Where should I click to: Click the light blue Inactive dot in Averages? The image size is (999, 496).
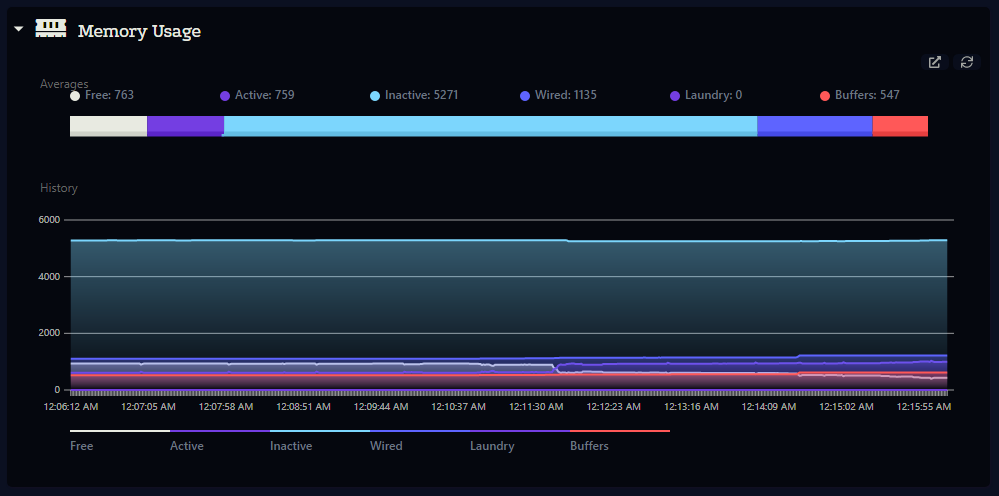(375, 96)
